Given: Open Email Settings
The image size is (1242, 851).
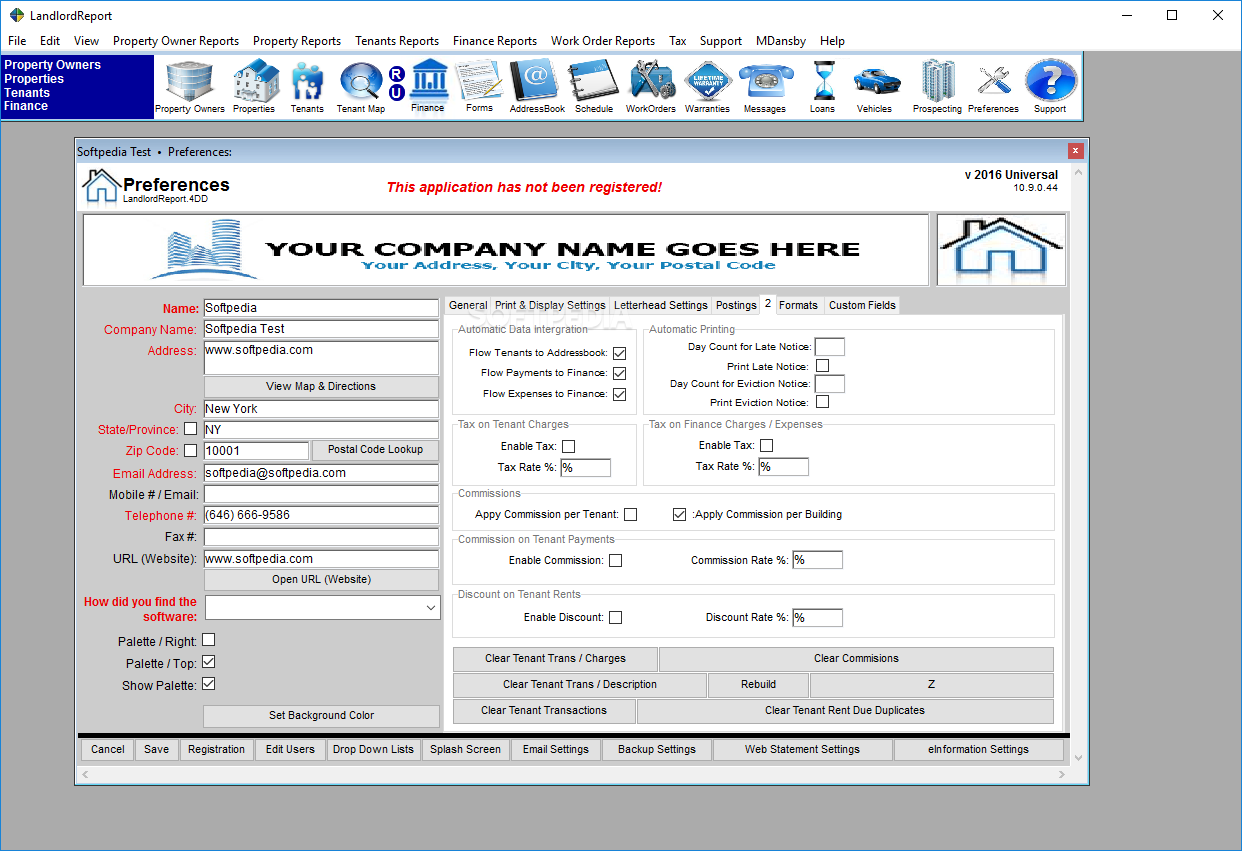Looking at the screenshot, I should point(556,749).
